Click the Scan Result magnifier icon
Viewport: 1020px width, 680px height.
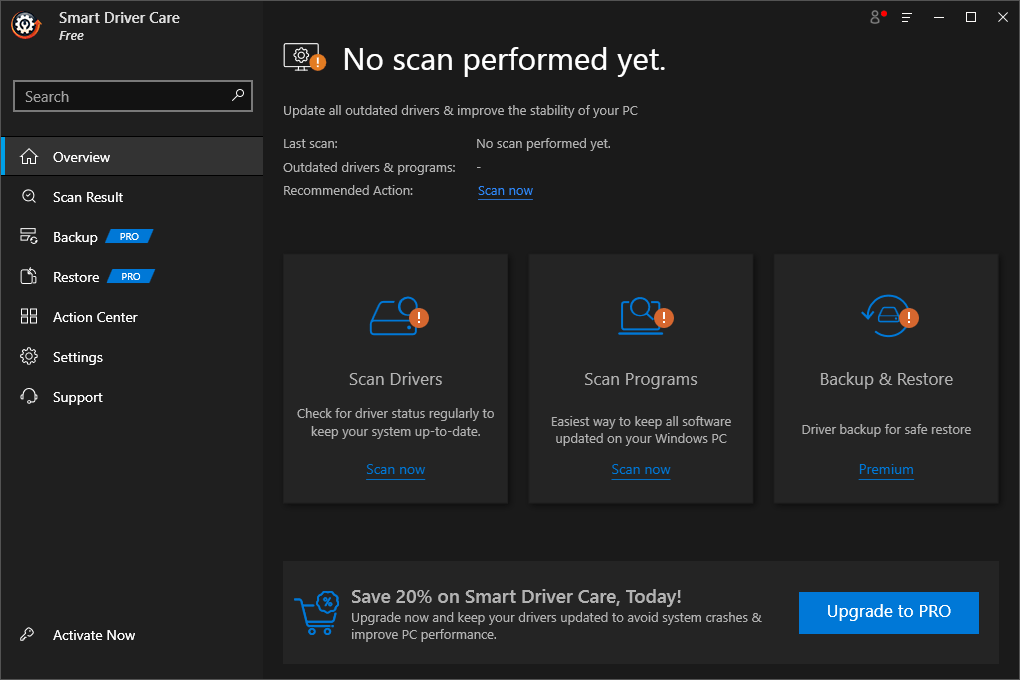29,197
